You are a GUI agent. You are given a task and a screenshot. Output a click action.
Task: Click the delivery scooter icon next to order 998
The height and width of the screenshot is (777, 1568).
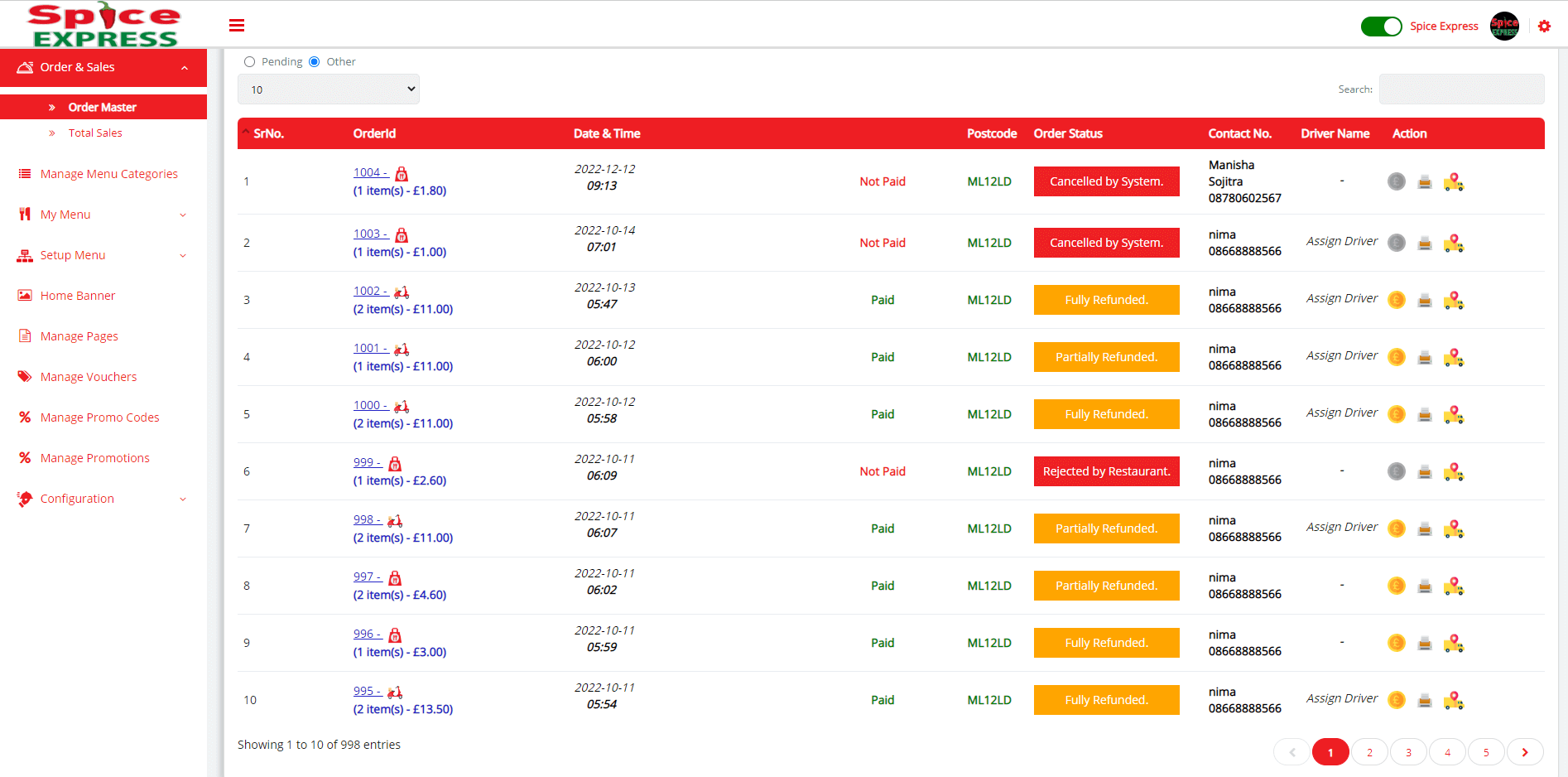pyautogui.click(x=395, y=520)
